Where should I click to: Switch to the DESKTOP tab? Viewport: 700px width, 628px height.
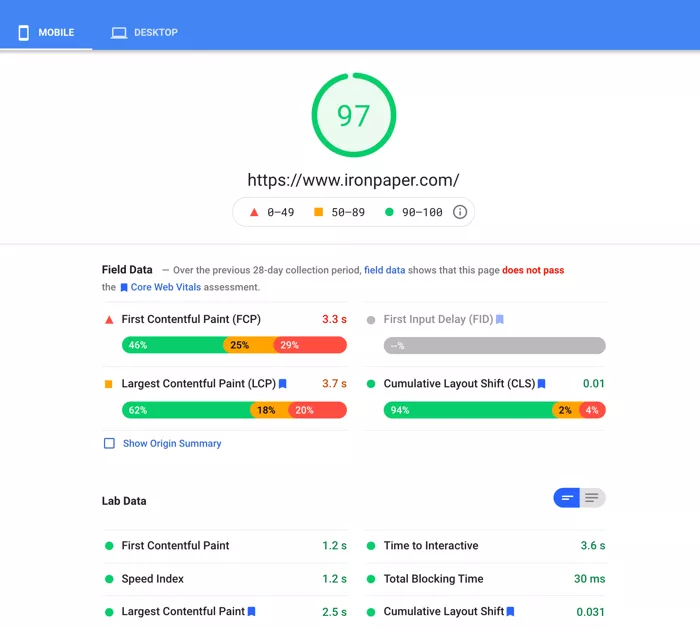click(144, 32)
